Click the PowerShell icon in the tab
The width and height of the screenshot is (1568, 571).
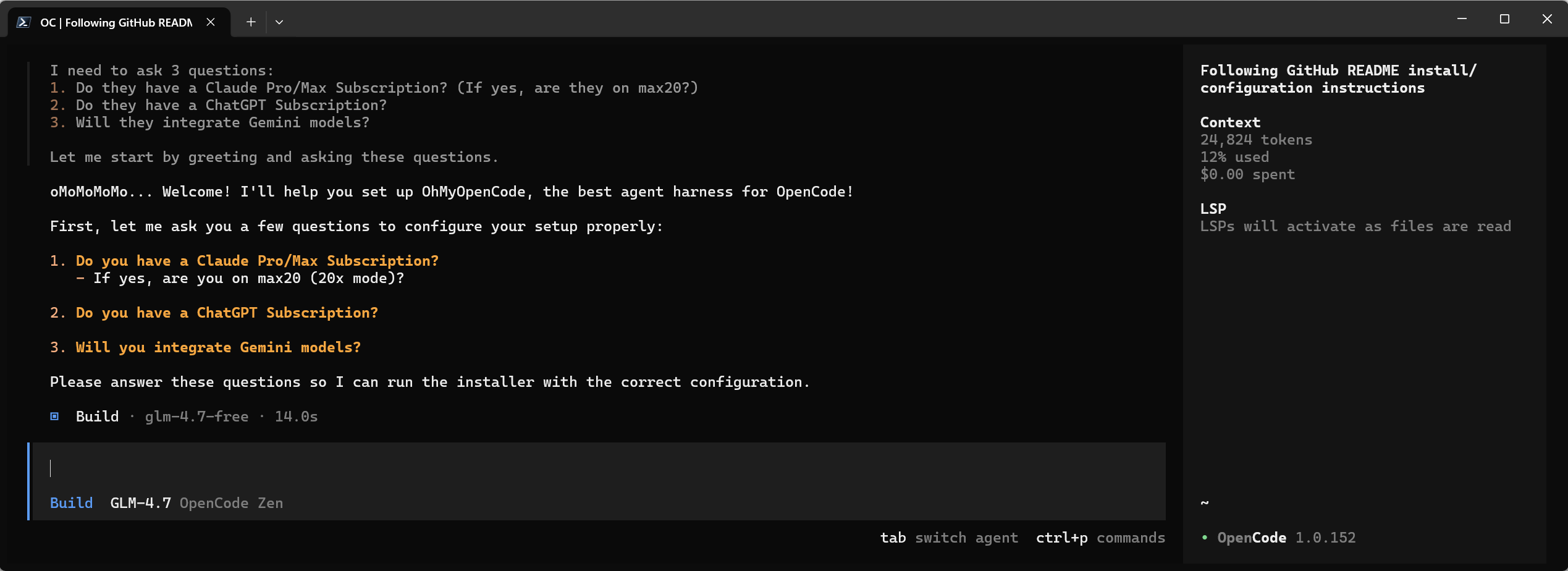pos(23,22)
